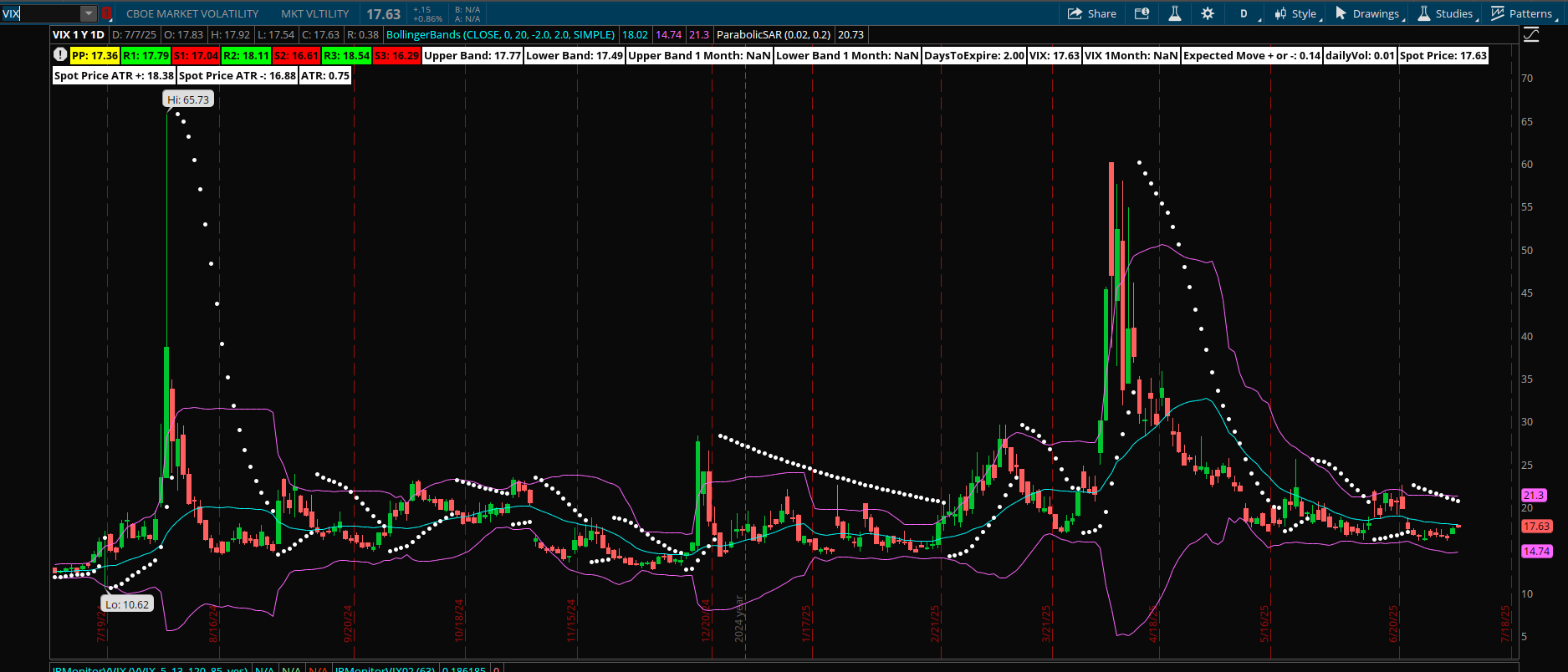
Task: Click the S2: 16.61 red label
Action: click(x=296, y=55)
